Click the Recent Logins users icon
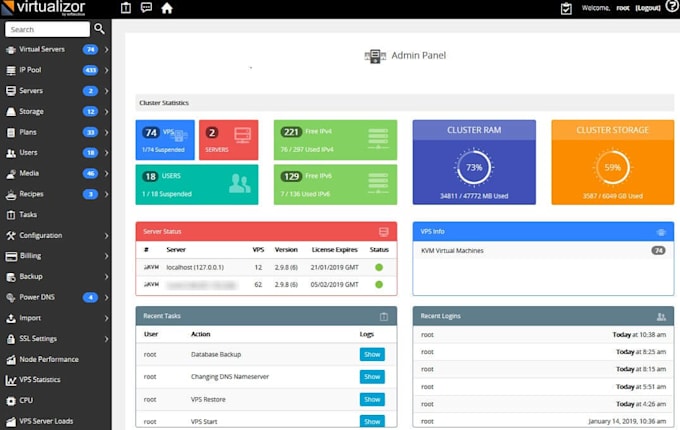680x430 pixels. tap(661, 316)
